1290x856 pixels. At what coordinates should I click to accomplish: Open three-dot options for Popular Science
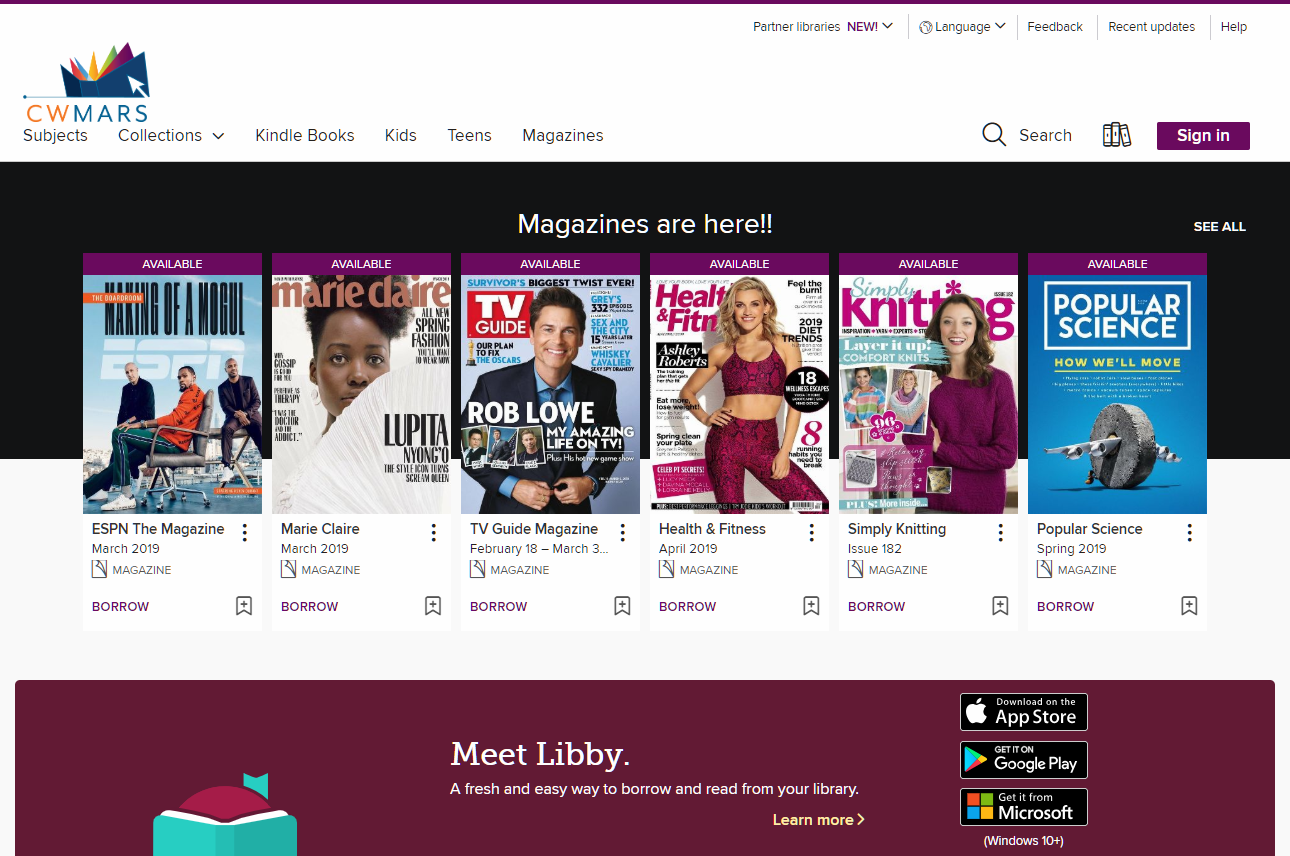tap(1189, 533)
